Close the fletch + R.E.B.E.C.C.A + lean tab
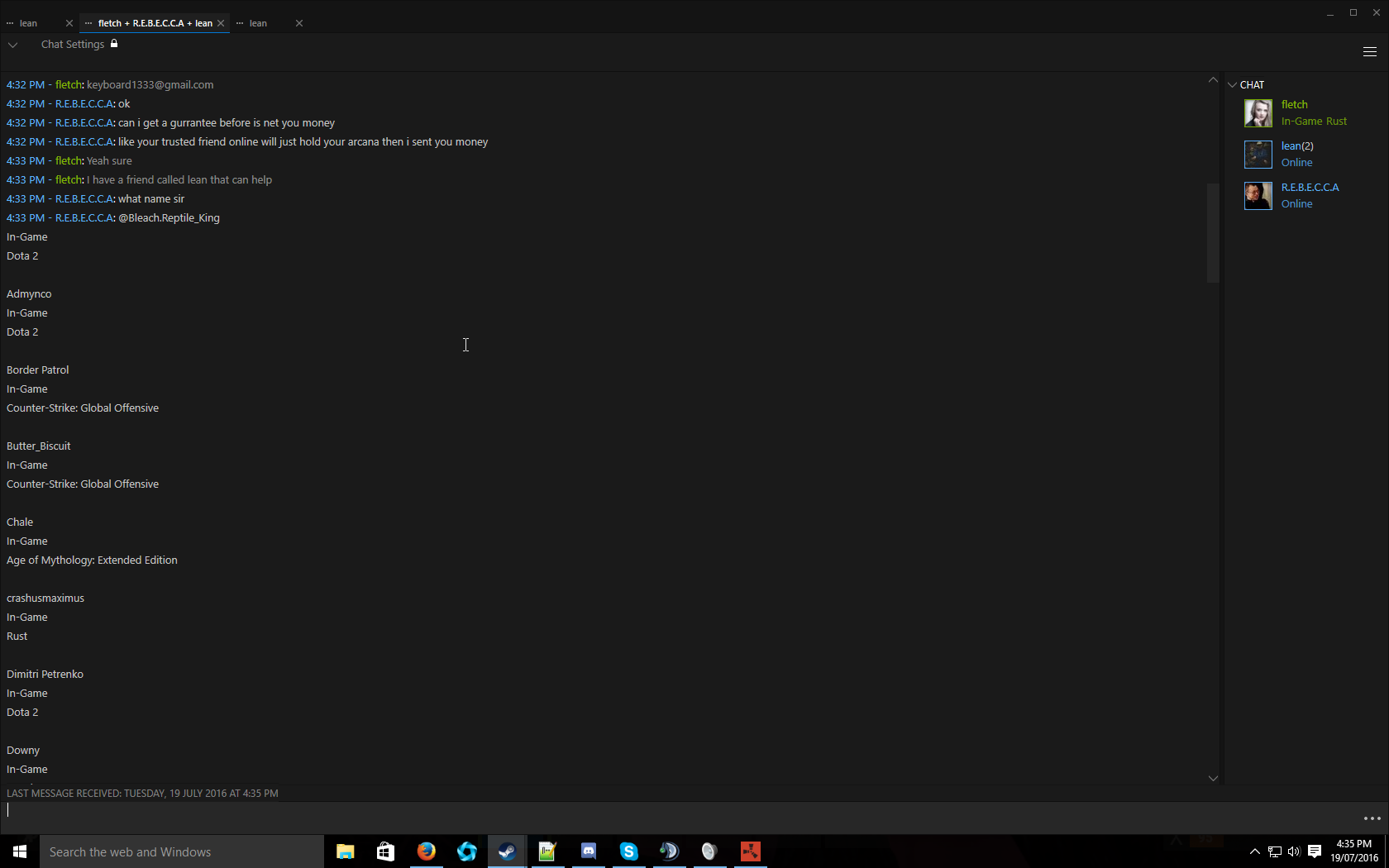Image resolution: width=1389 pixels, height=868 pixels. (221, 23)
